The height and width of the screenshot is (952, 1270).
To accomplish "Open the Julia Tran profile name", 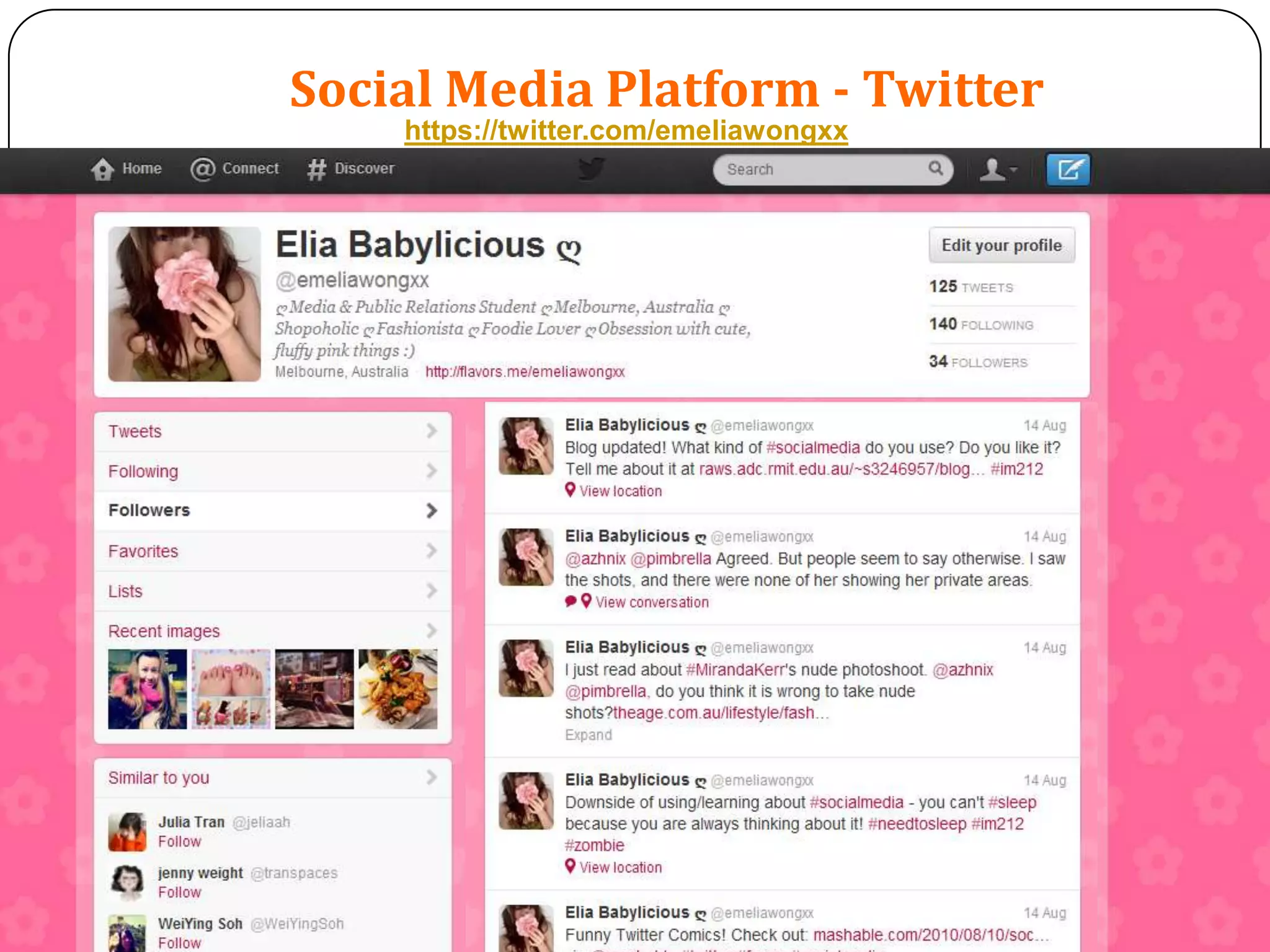I will (x=192, y=822).
